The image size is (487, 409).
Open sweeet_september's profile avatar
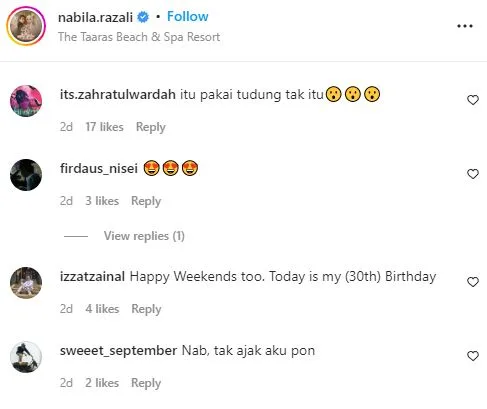coord(26,357)
